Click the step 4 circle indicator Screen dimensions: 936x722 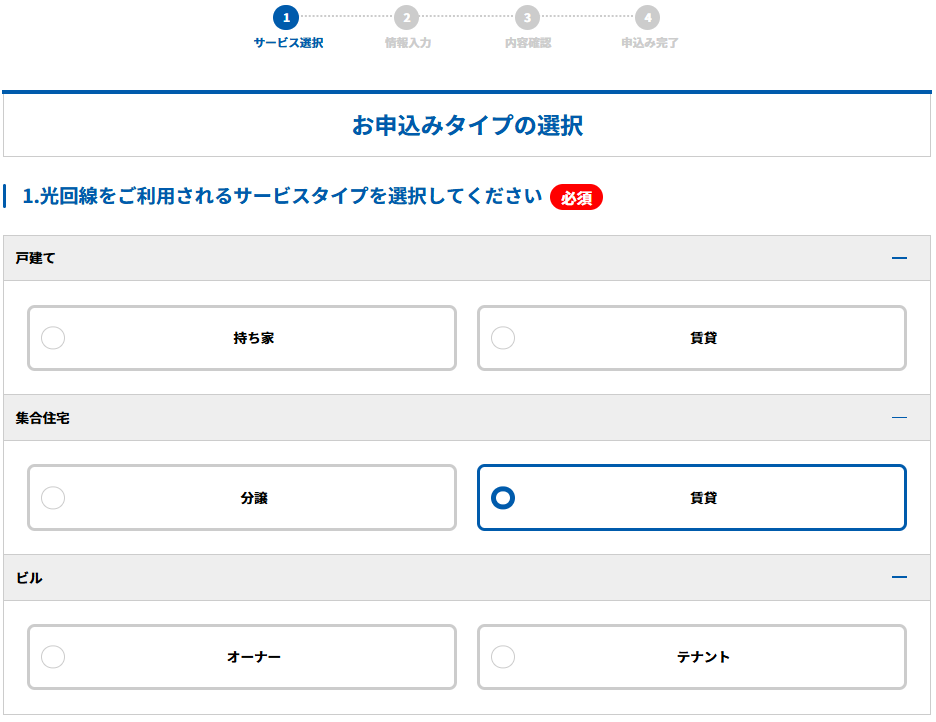(648, 18)
